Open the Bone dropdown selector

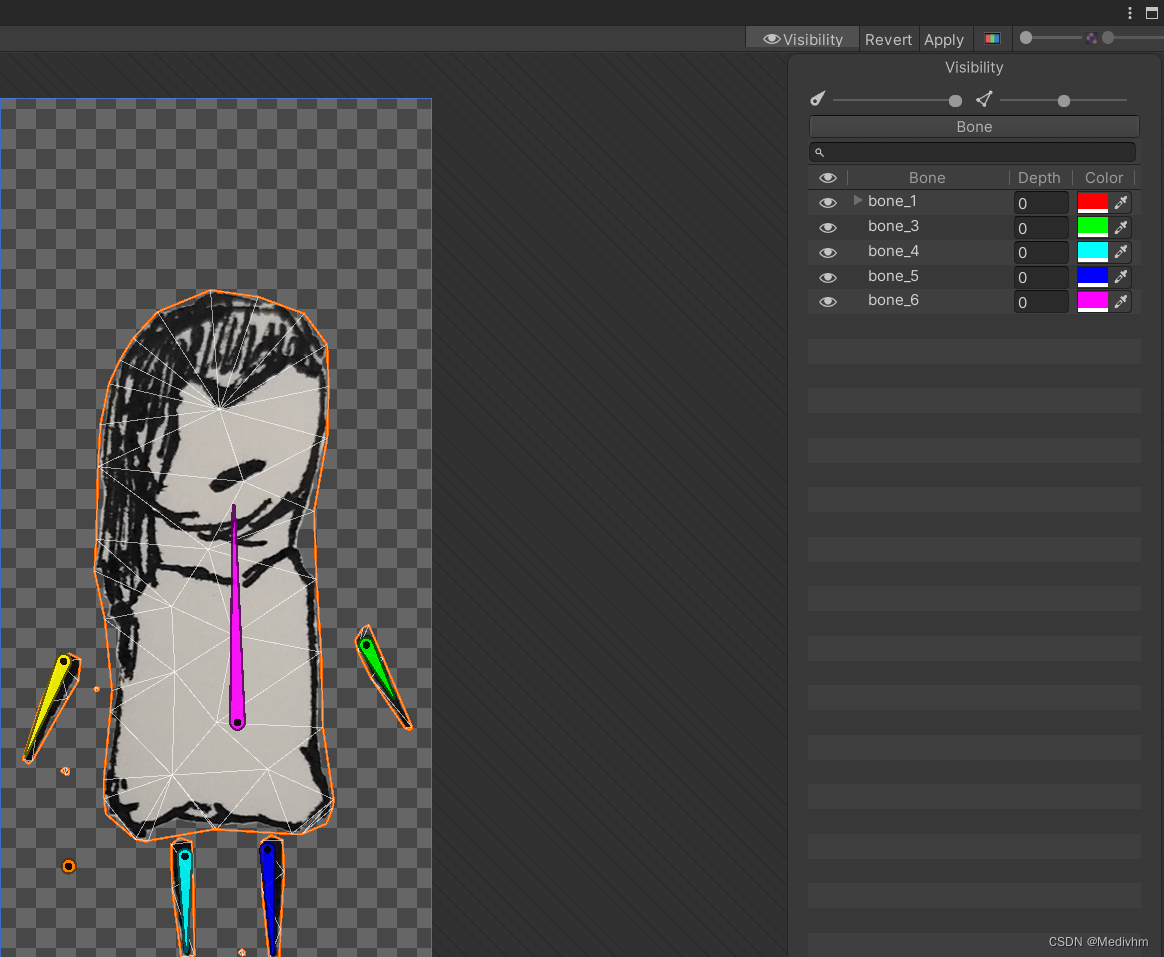974,127
